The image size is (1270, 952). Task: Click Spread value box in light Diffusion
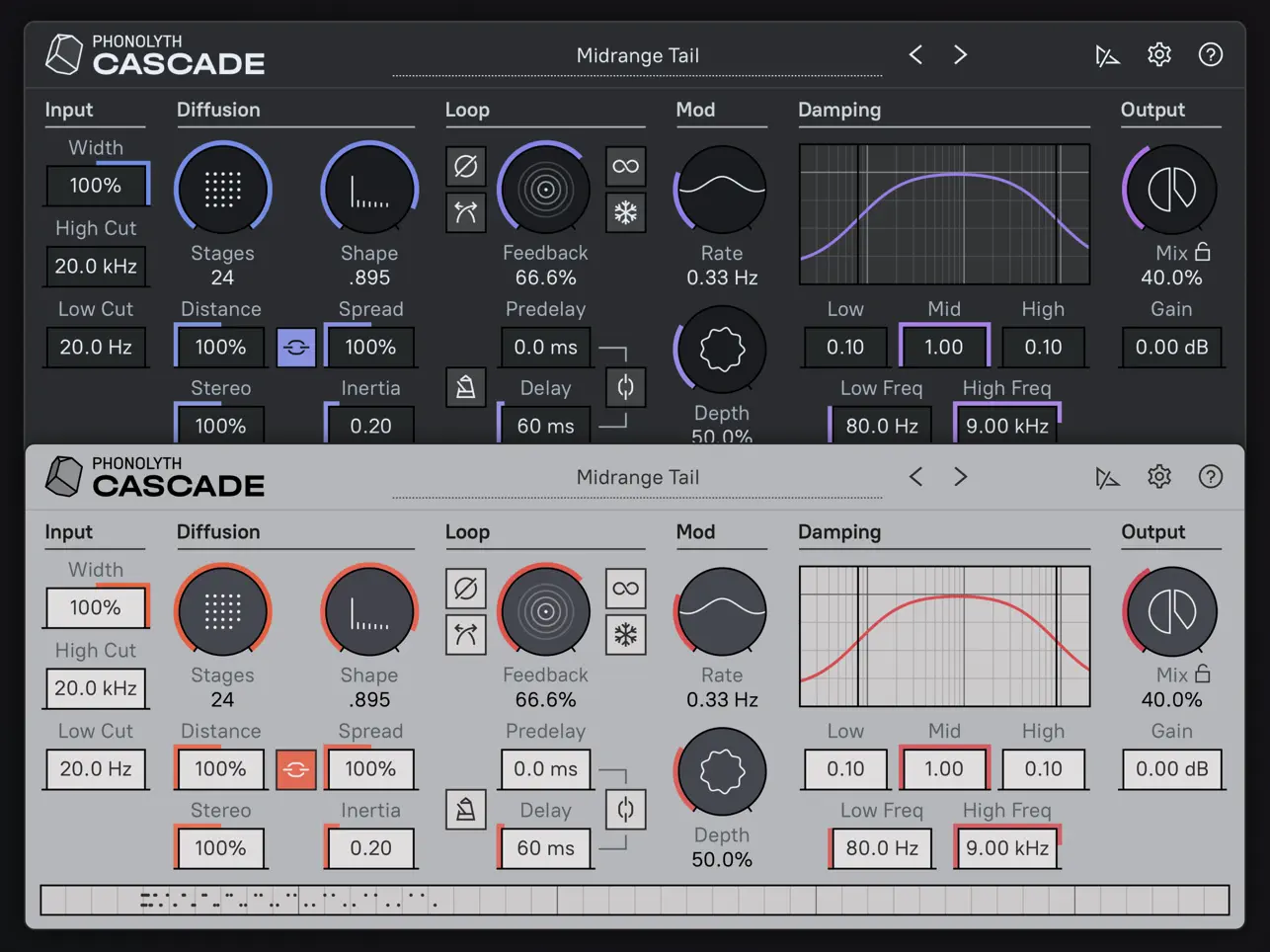(370, 769)
